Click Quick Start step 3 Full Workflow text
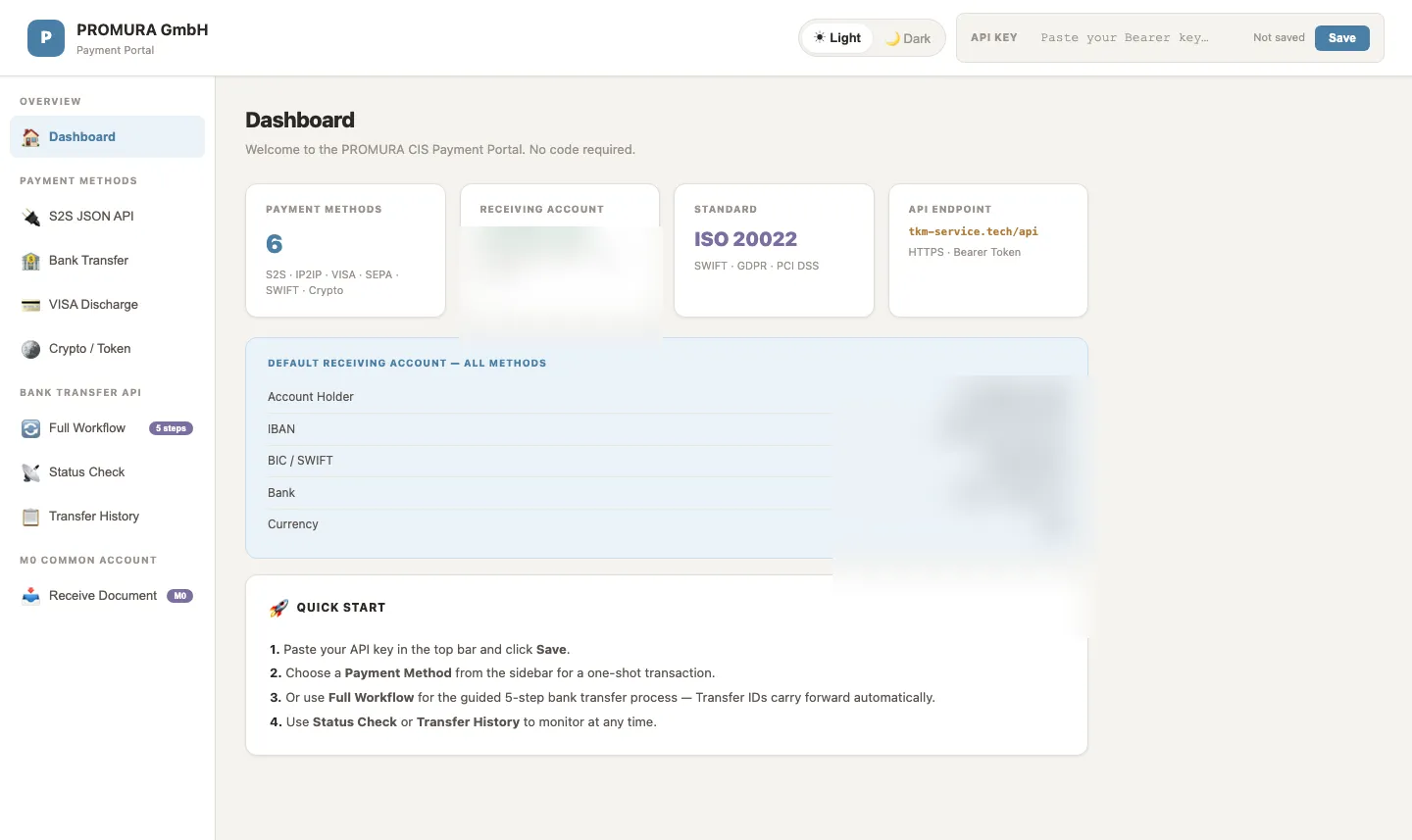 pos(602,698)
